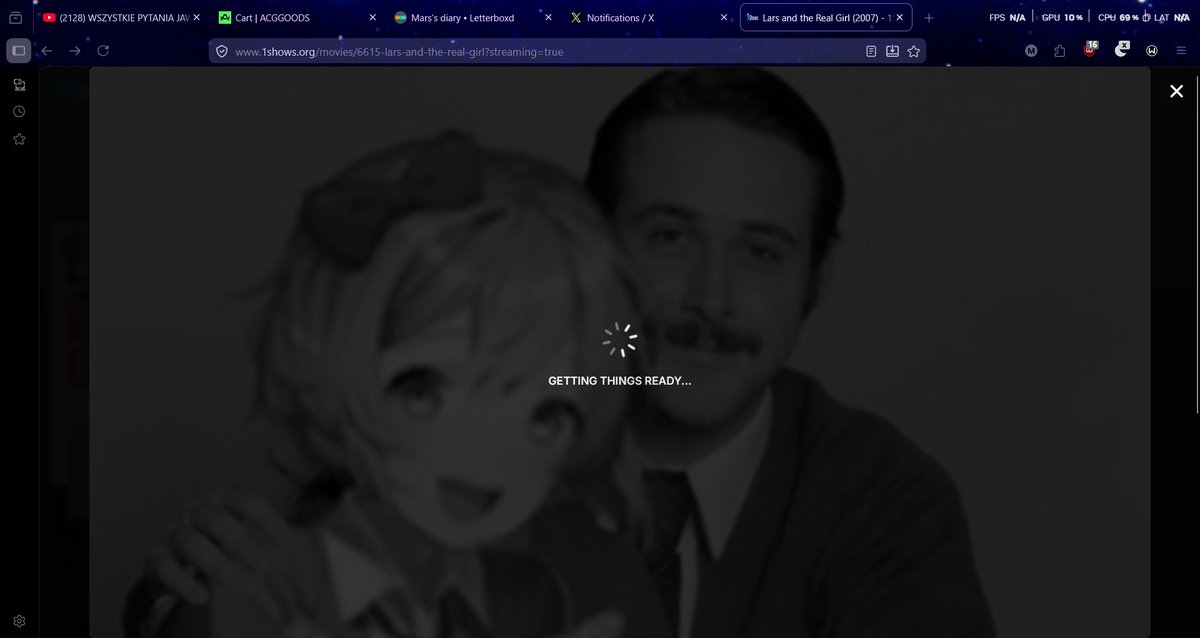Open Bookmarks star in the left sidebar
Image resolution: width=1200 pixels, height=638 pixels.
pyautogui.click(x=18, y=138)
